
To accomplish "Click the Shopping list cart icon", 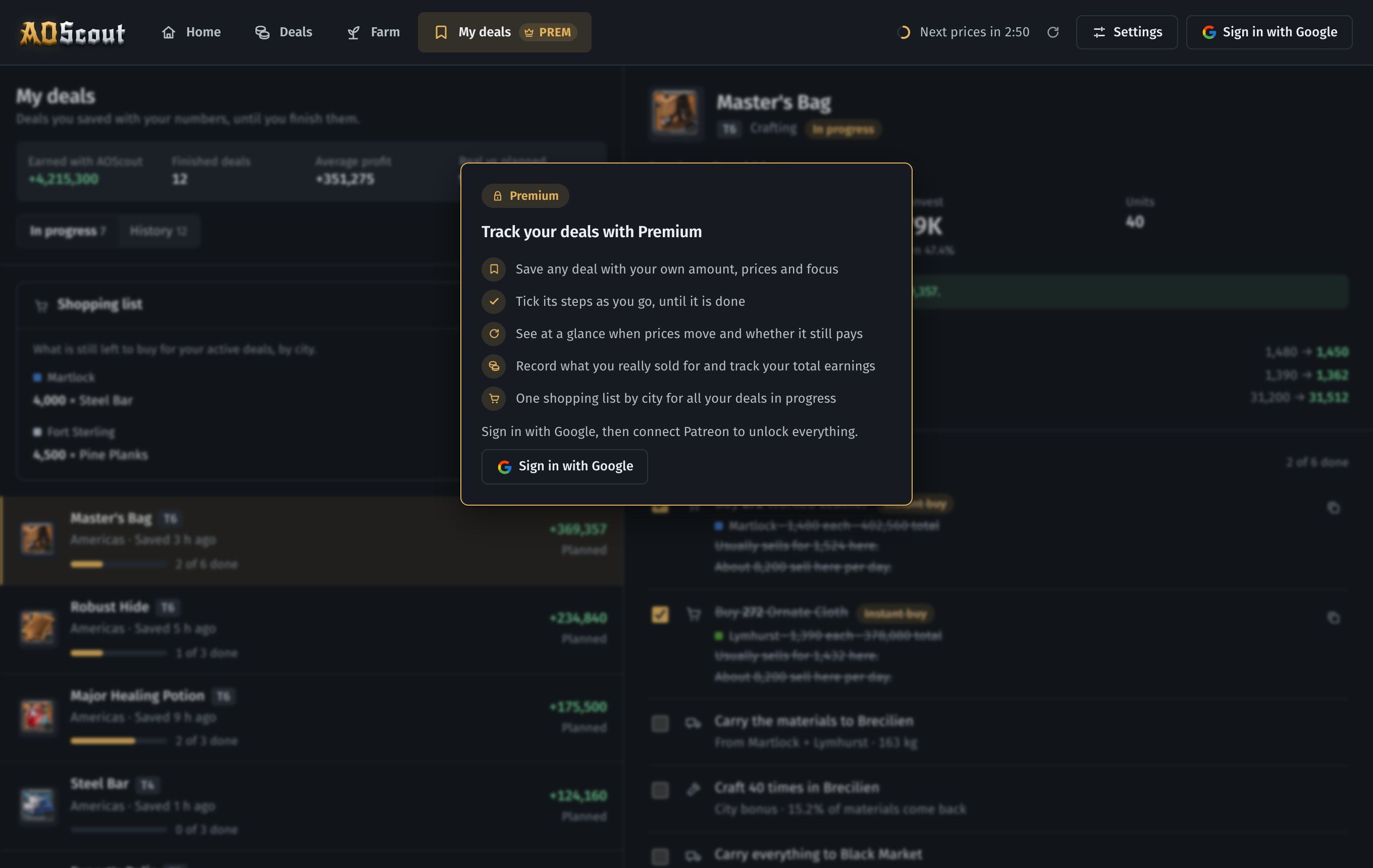I will (41, 305).
